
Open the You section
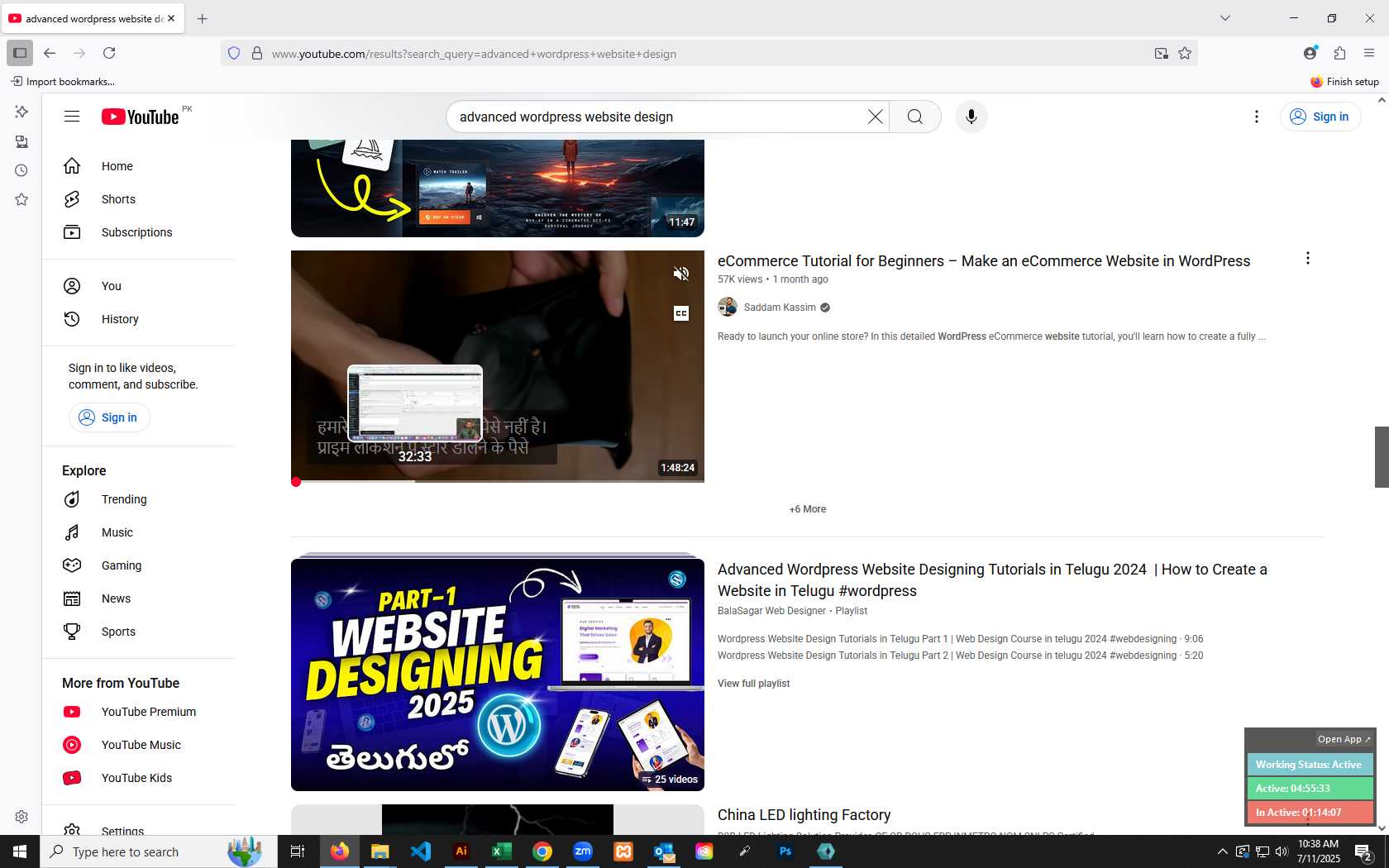click(x=139, y=286)
